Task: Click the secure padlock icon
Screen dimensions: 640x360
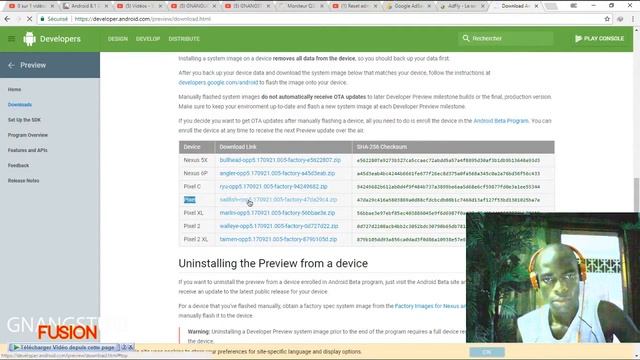Action: [42, 19]
